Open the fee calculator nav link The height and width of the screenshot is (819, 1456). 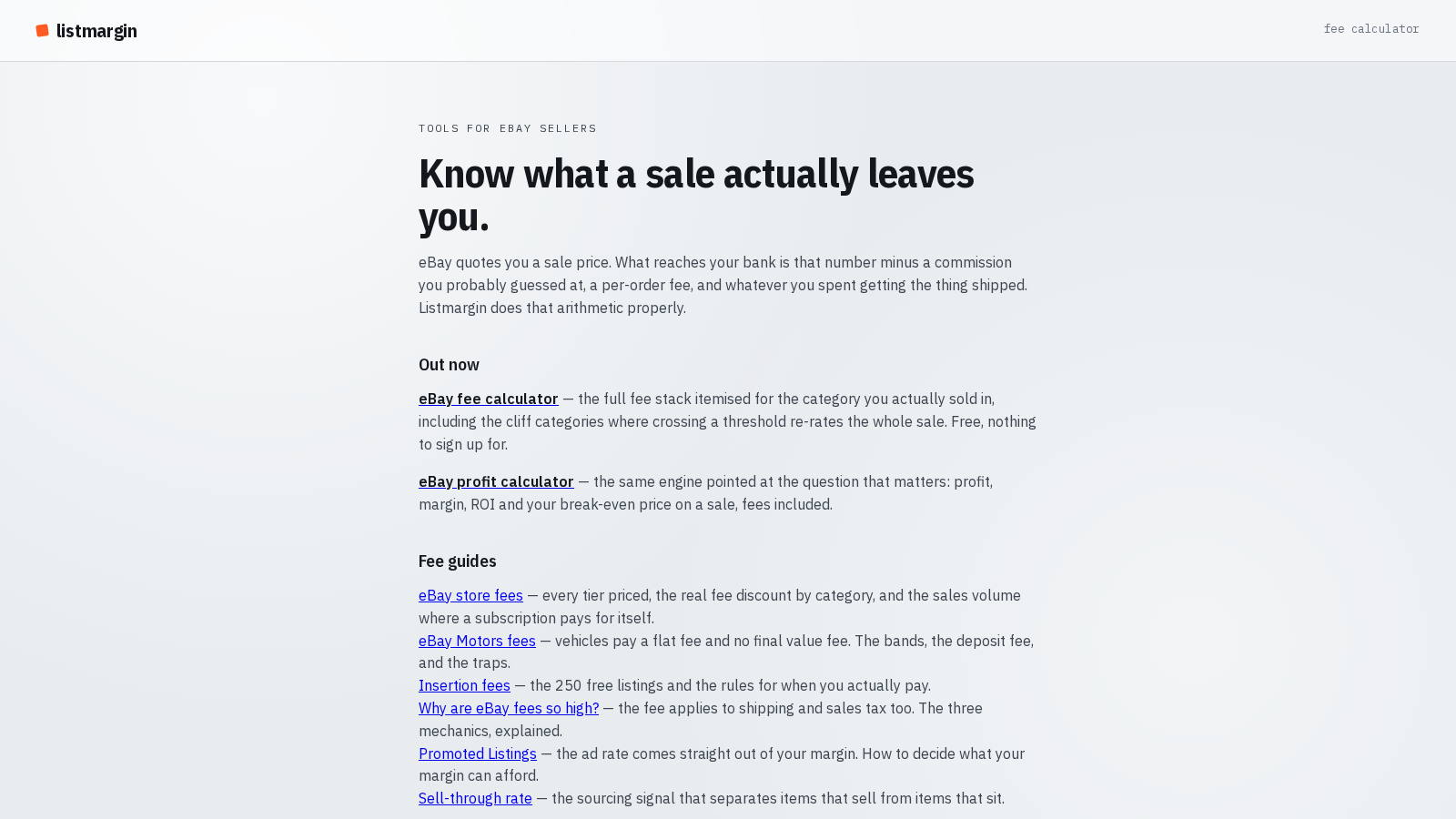click(x=1371, y=29)
